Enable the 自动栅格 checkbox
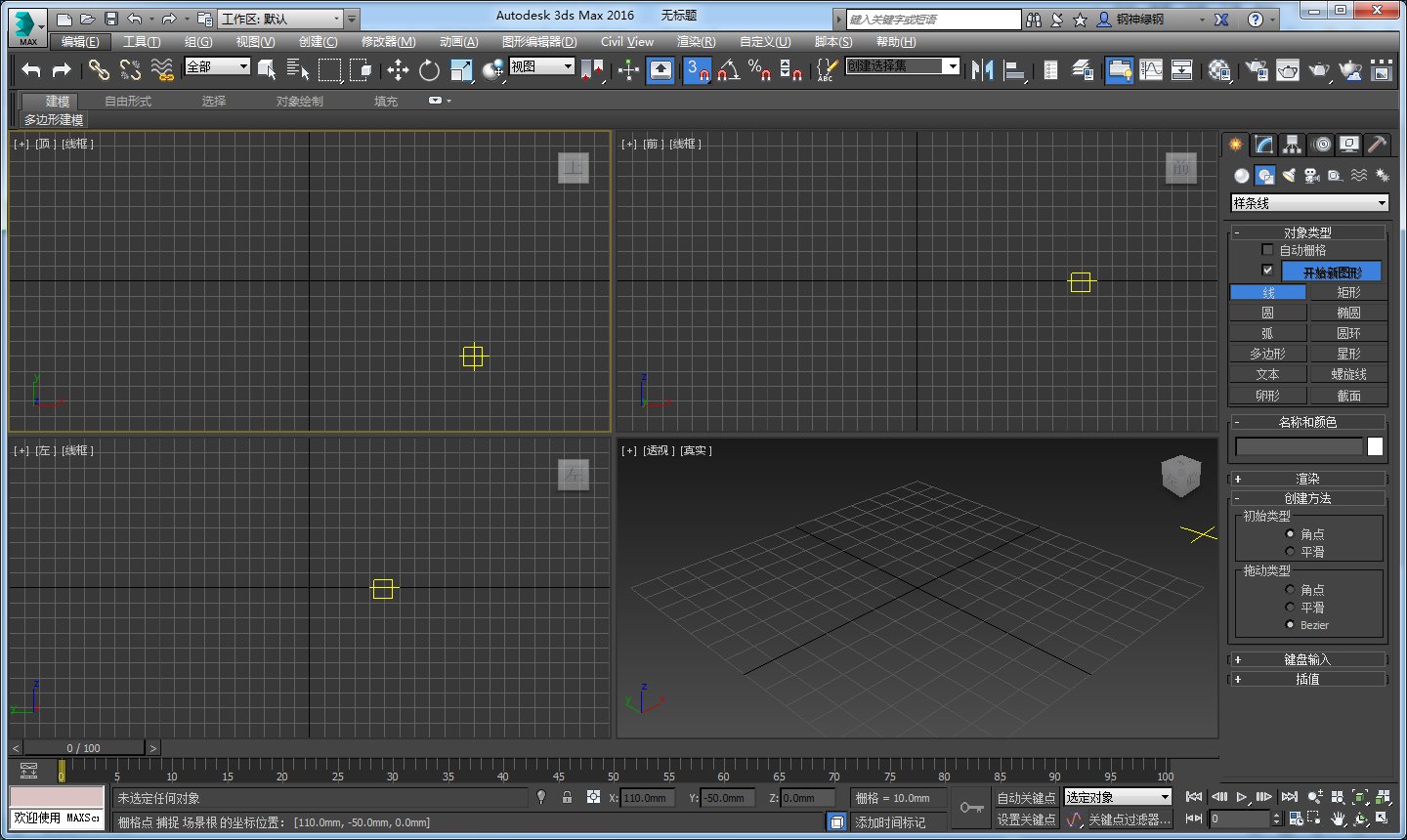 pyautogui.click(x=1267, y=250)
